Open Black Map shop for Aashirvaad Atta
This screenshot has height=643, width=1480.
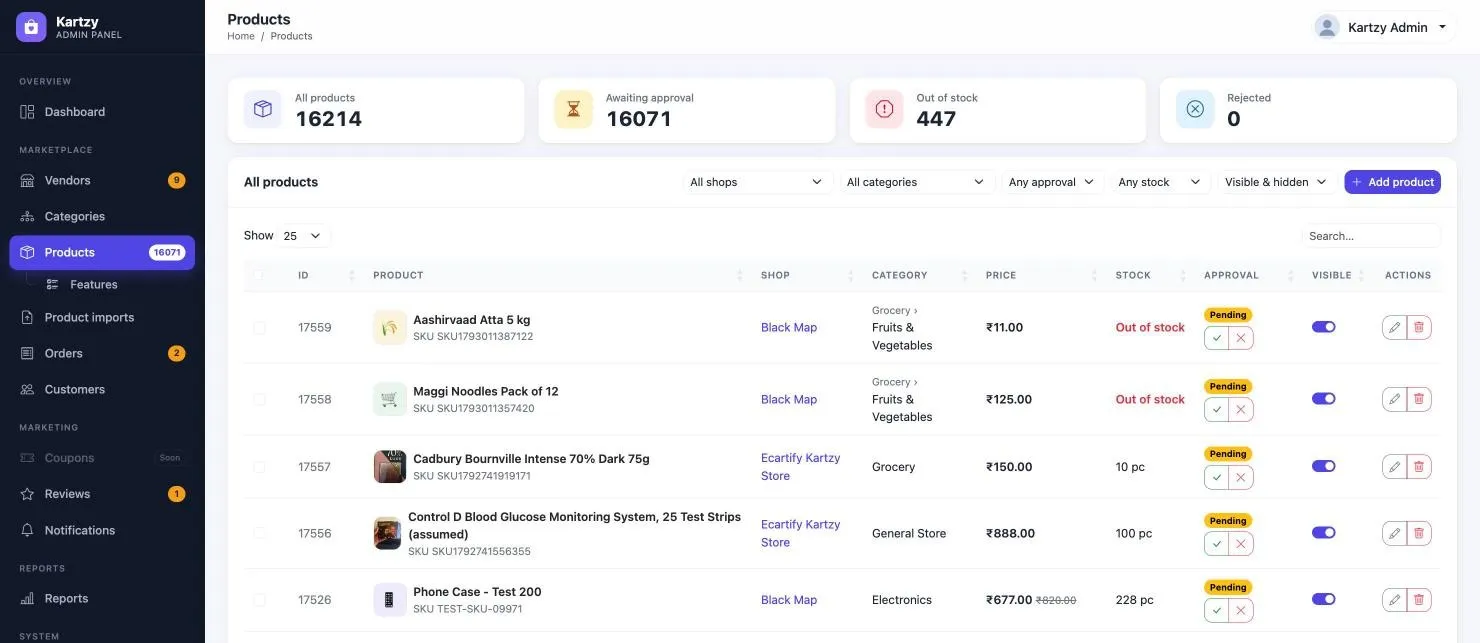pos(789,327)
